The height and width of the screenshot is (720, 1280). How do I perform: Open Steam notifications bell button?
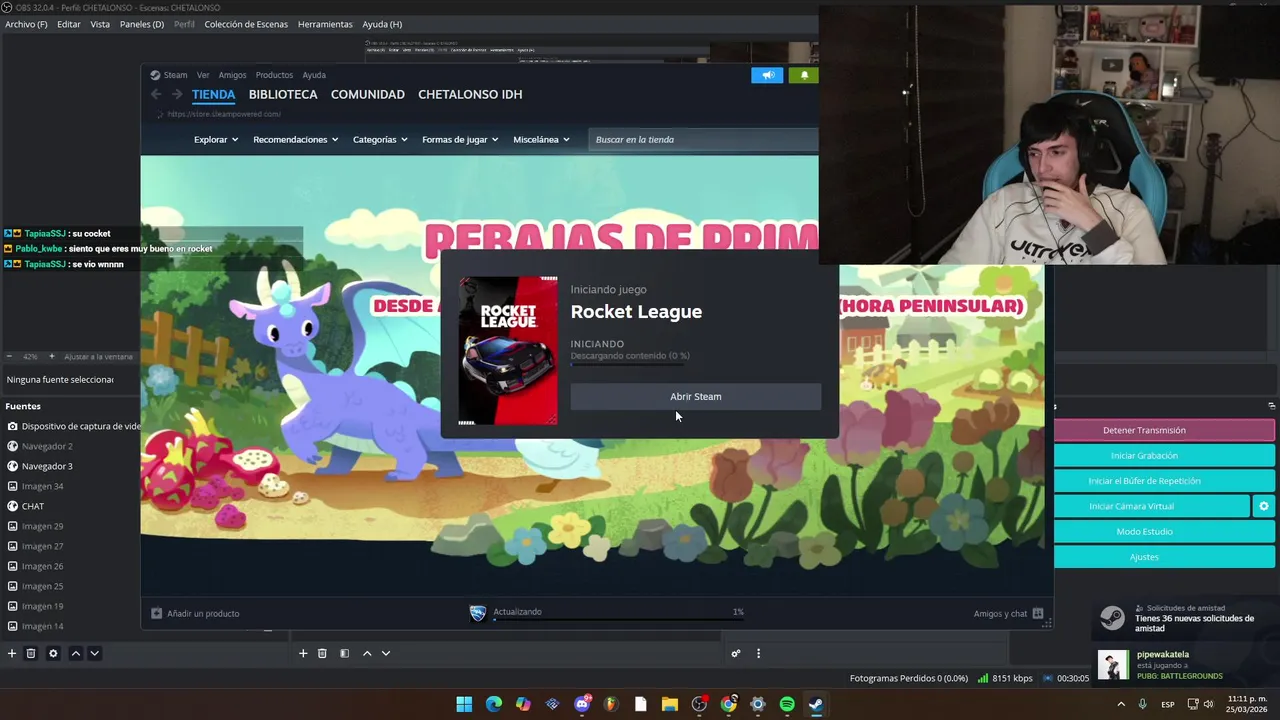coord(804,75)
